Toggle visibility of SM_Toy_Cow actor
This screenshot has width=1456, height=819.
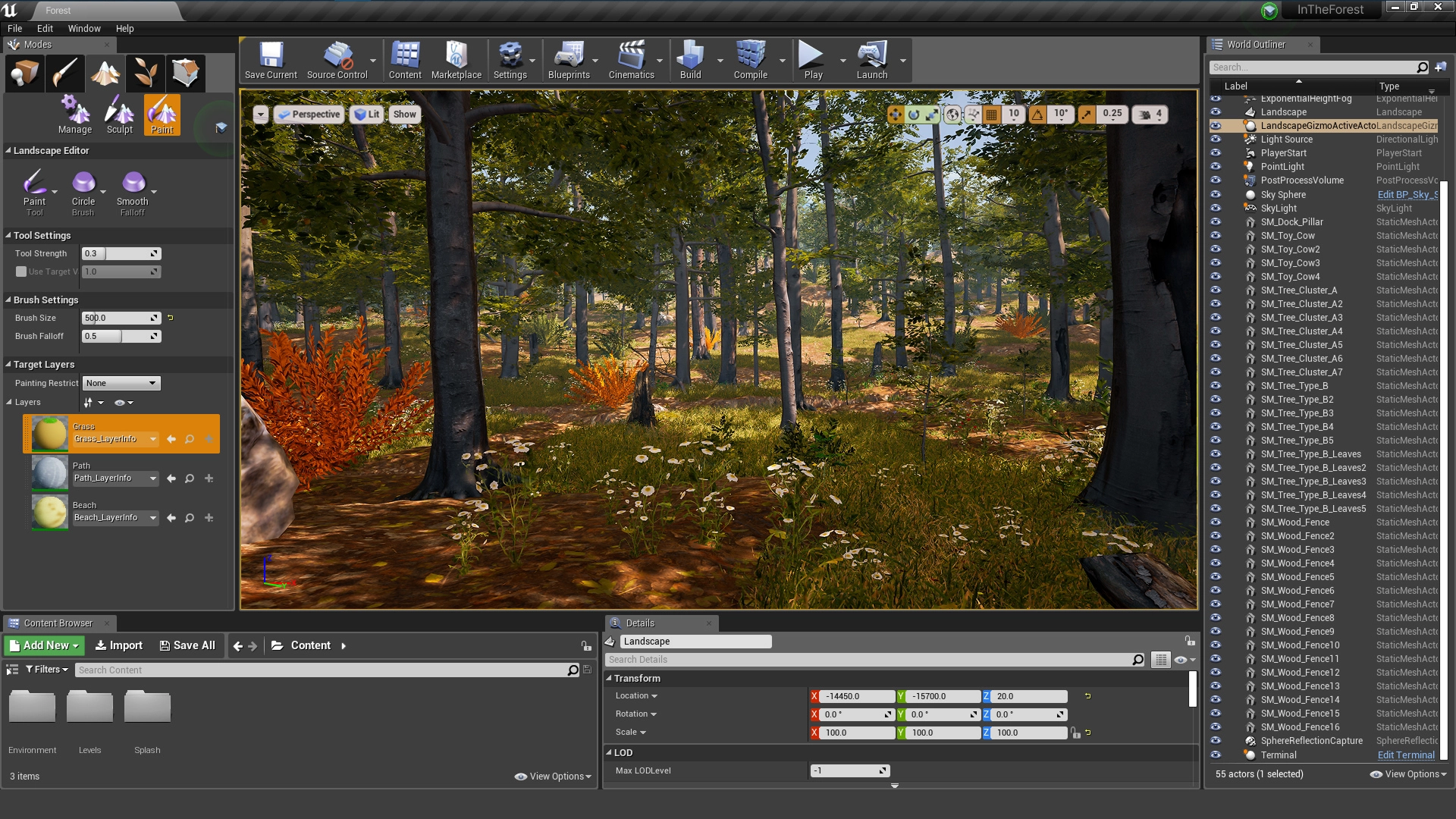pos(1216,236)
